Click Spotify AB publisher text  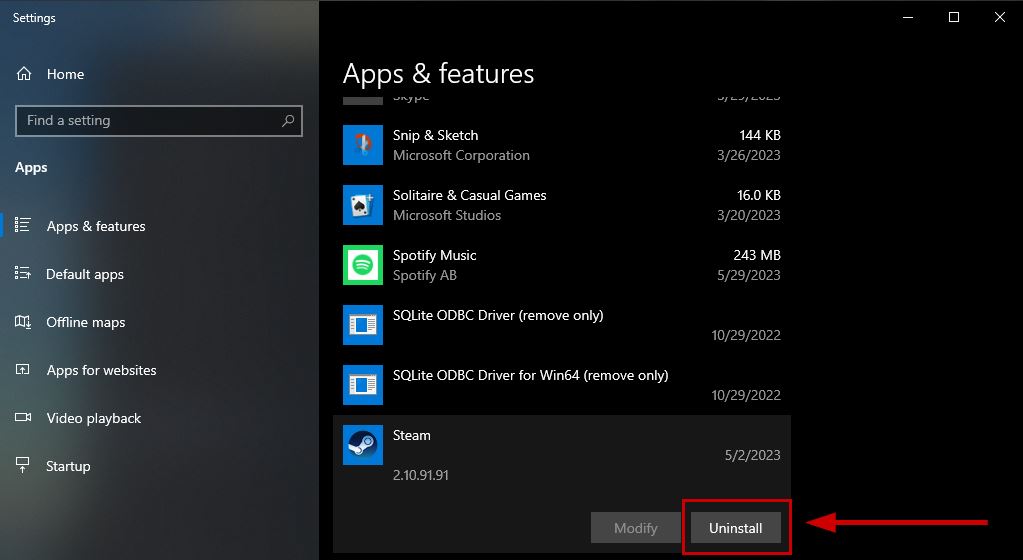(425, 275)
